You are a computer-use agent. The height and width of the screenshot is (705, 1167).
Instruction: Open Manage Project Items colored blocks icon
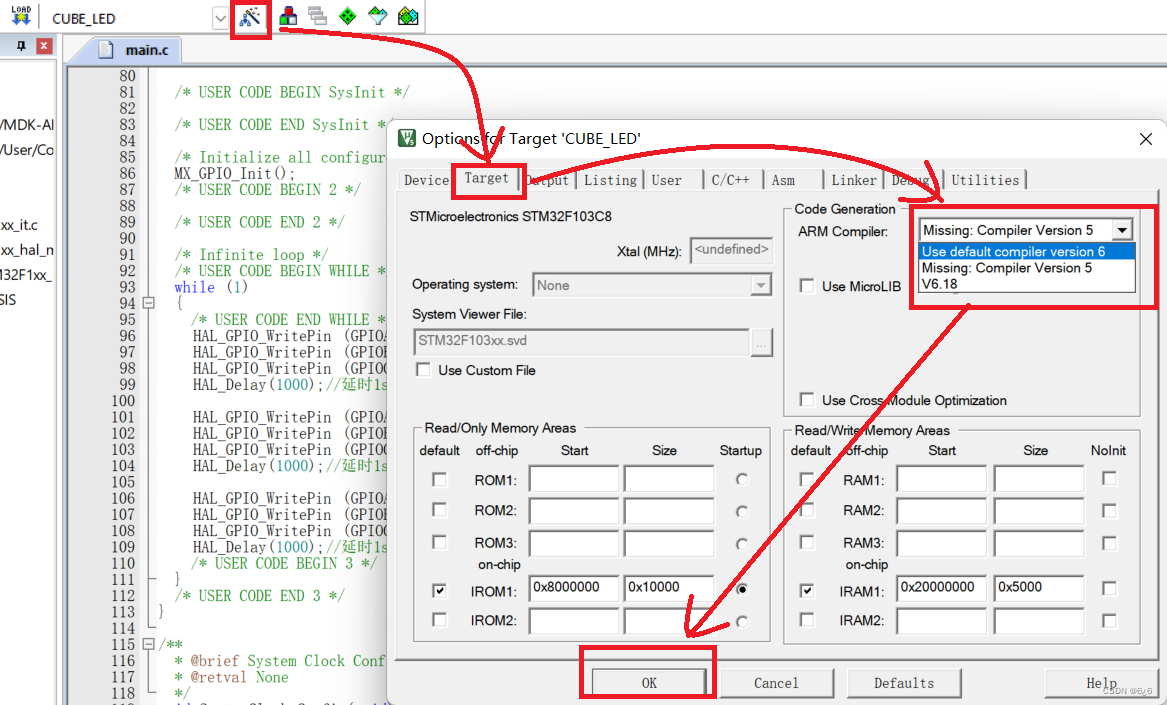(289, 16)
